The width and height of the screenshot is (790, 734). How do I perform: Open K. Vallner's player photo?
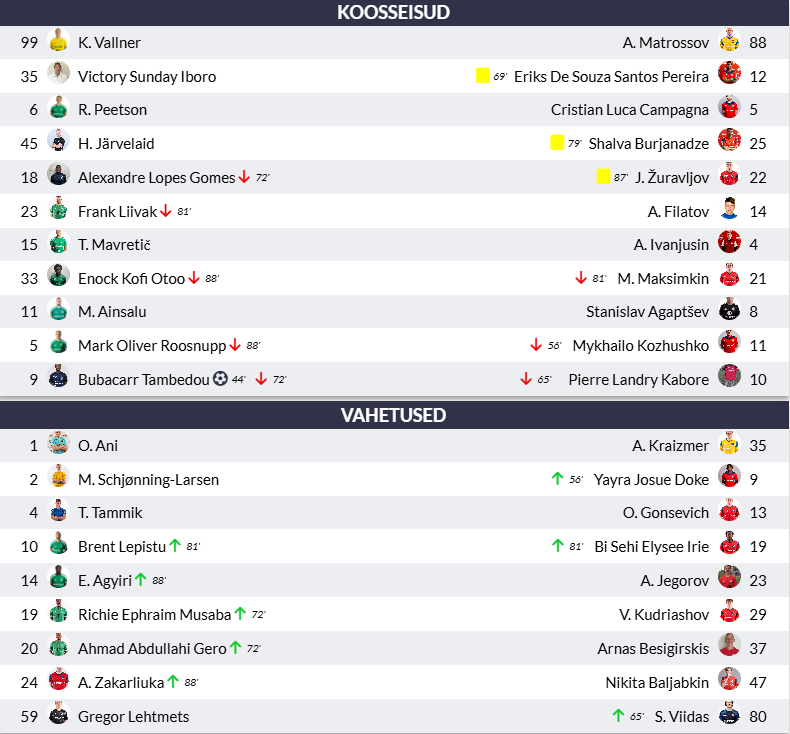[58, 40]
